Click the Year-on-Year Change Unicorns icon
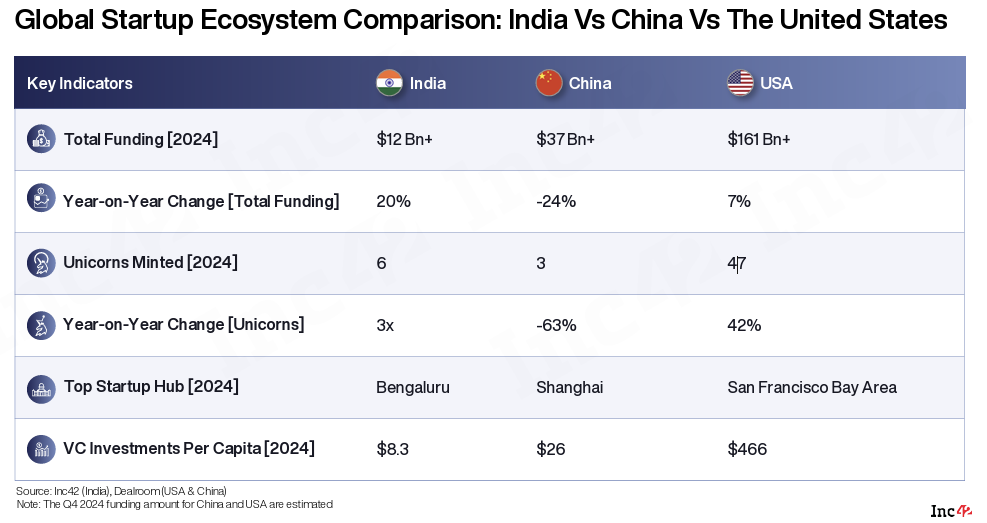Image resolution: width=987 pixels, height=523 pixels. click(x=41, y=324)
